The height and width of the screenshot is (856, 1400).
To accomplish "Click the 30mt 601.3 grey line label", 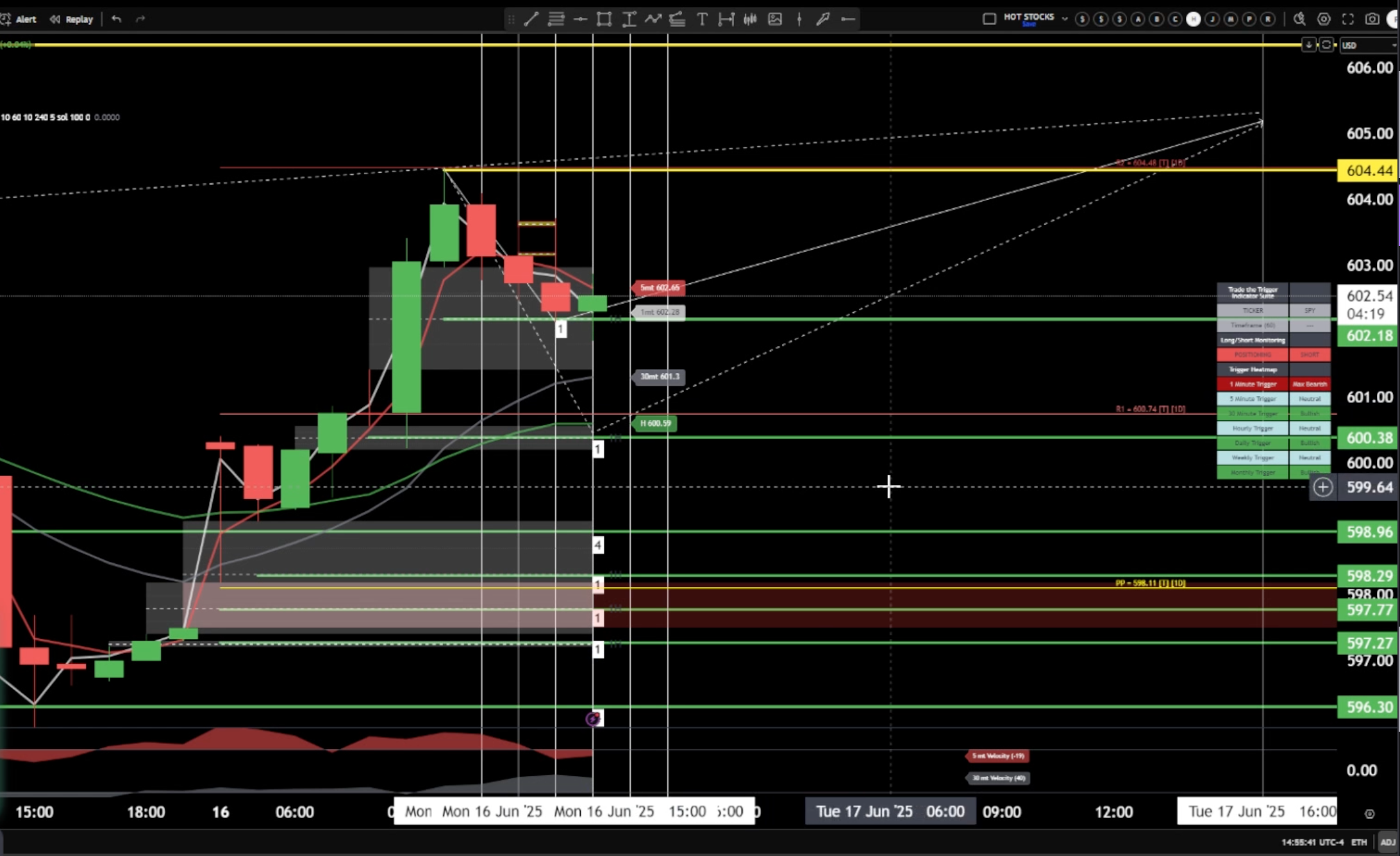I will click(659, 377).
